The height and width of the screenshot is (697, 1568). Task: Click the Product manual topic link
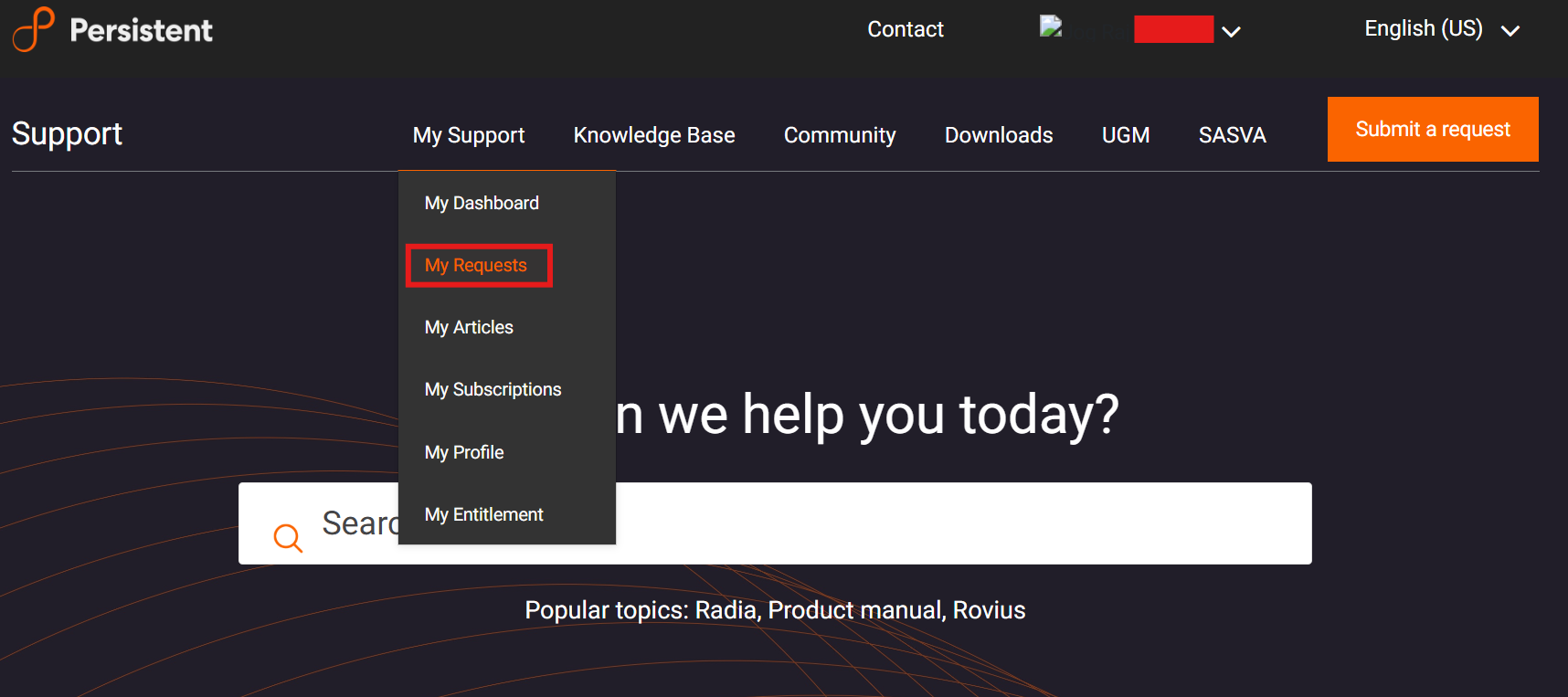coord(856,610)
